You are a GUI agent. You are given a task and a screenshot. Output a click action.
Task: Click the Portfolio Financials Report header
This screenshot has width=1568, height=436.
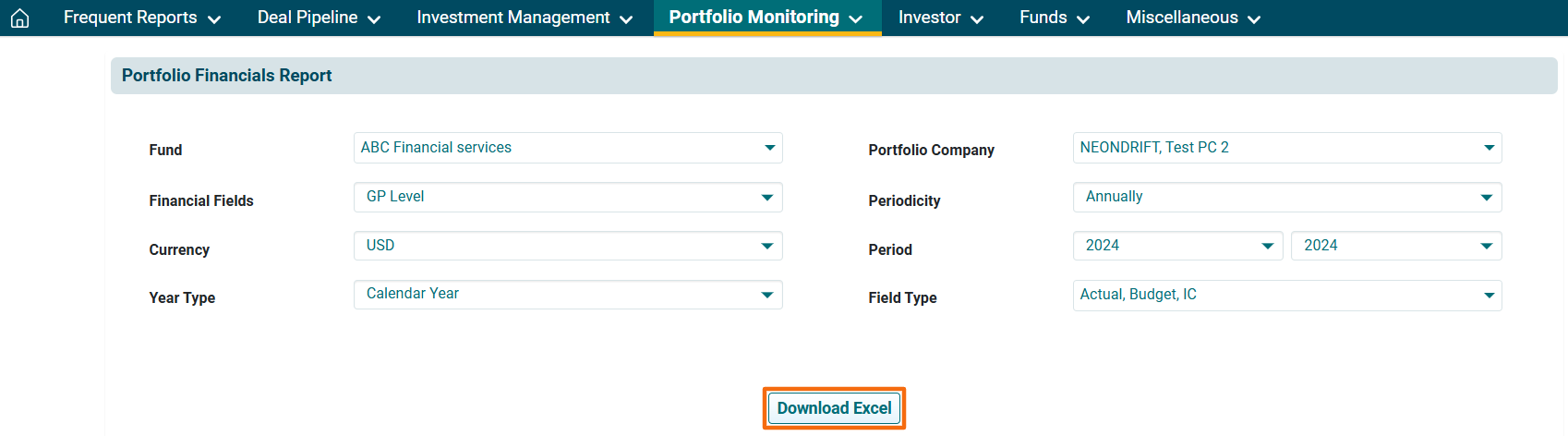[x=227, y=76]
